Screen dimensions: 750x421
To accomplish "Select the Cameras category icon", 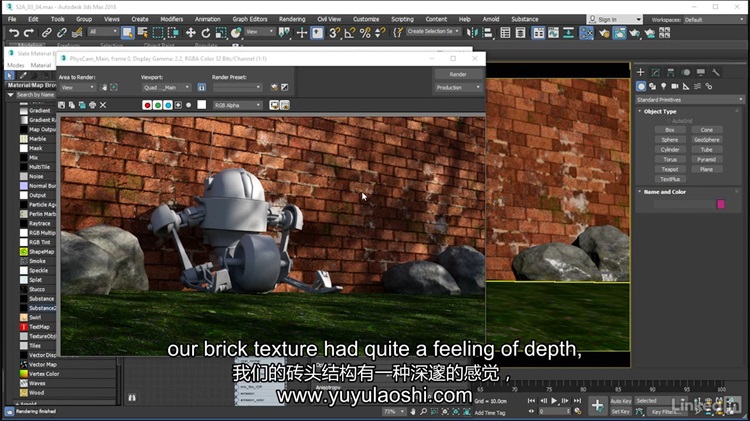I will pos(674,86).
